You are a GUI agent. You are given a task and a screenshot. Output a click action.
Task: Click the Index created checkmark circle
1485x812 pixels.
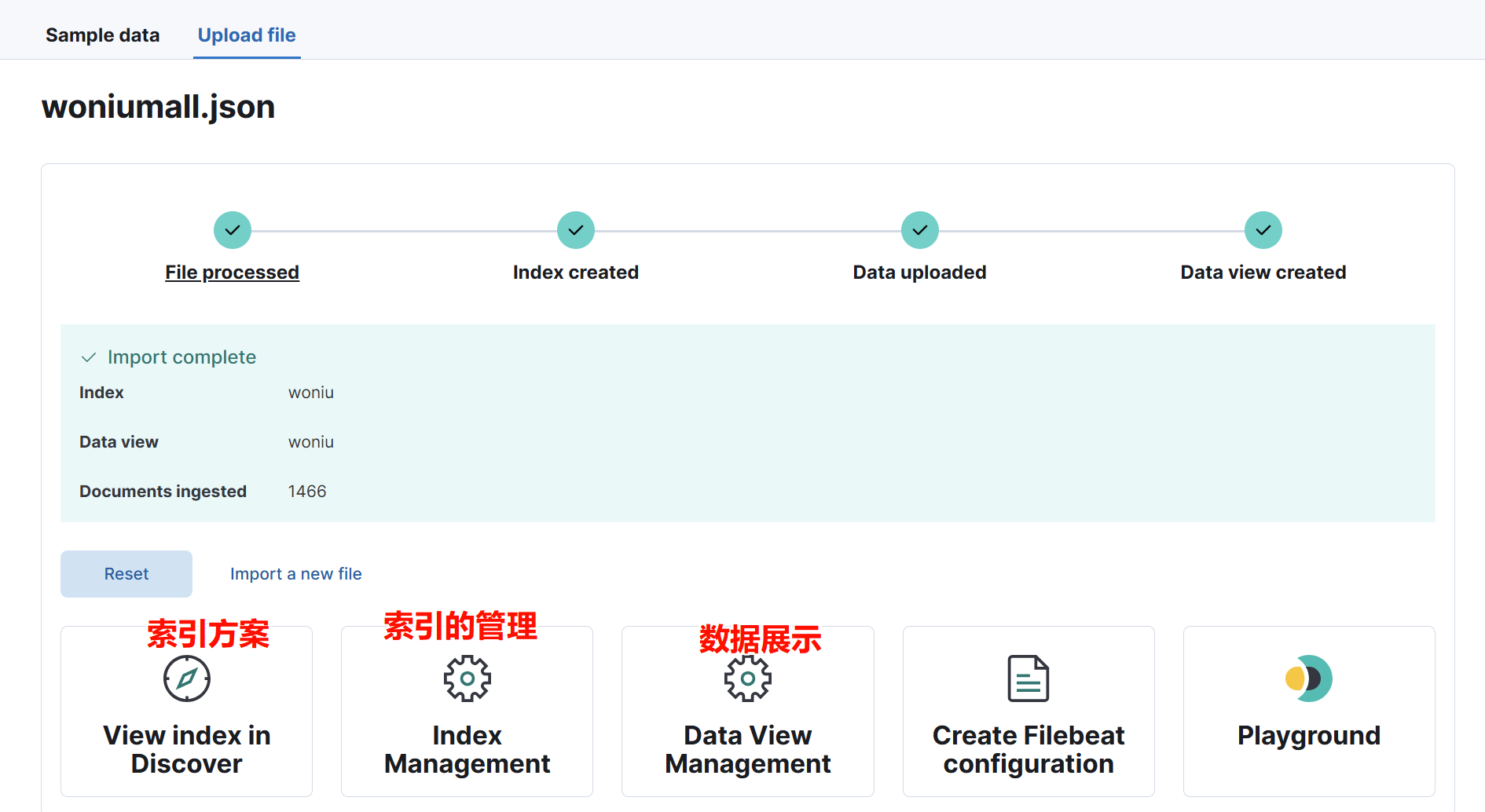click(x=576, y=230)
